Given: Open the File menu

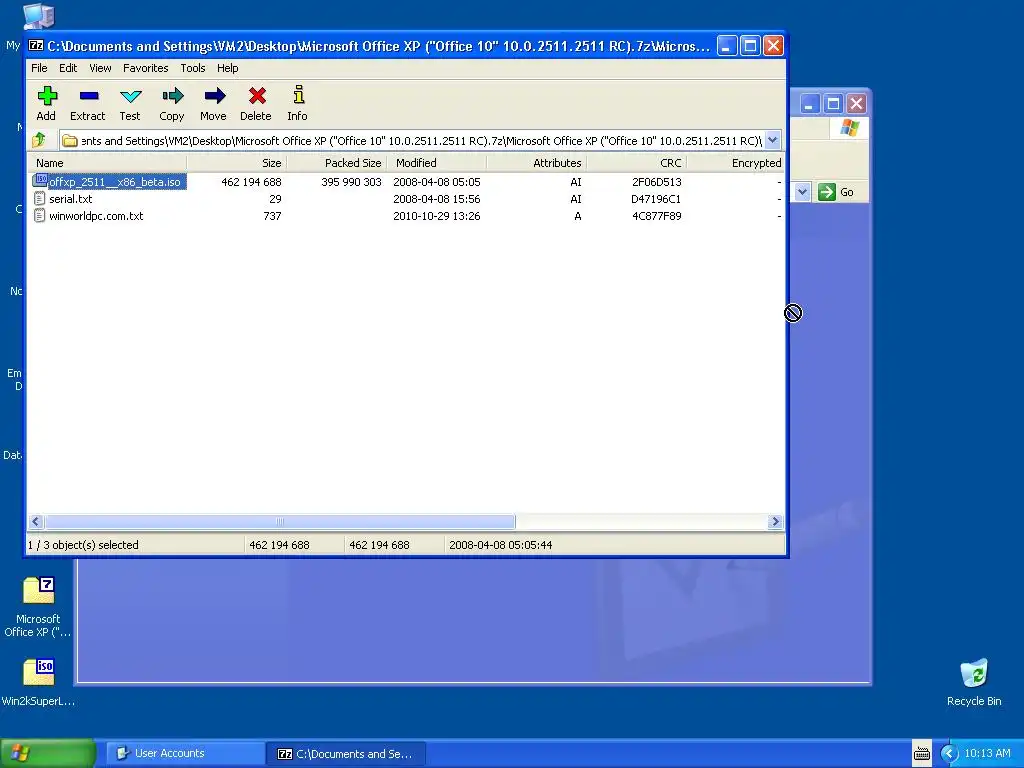Looking at the screenshot, I should (39, 68).
